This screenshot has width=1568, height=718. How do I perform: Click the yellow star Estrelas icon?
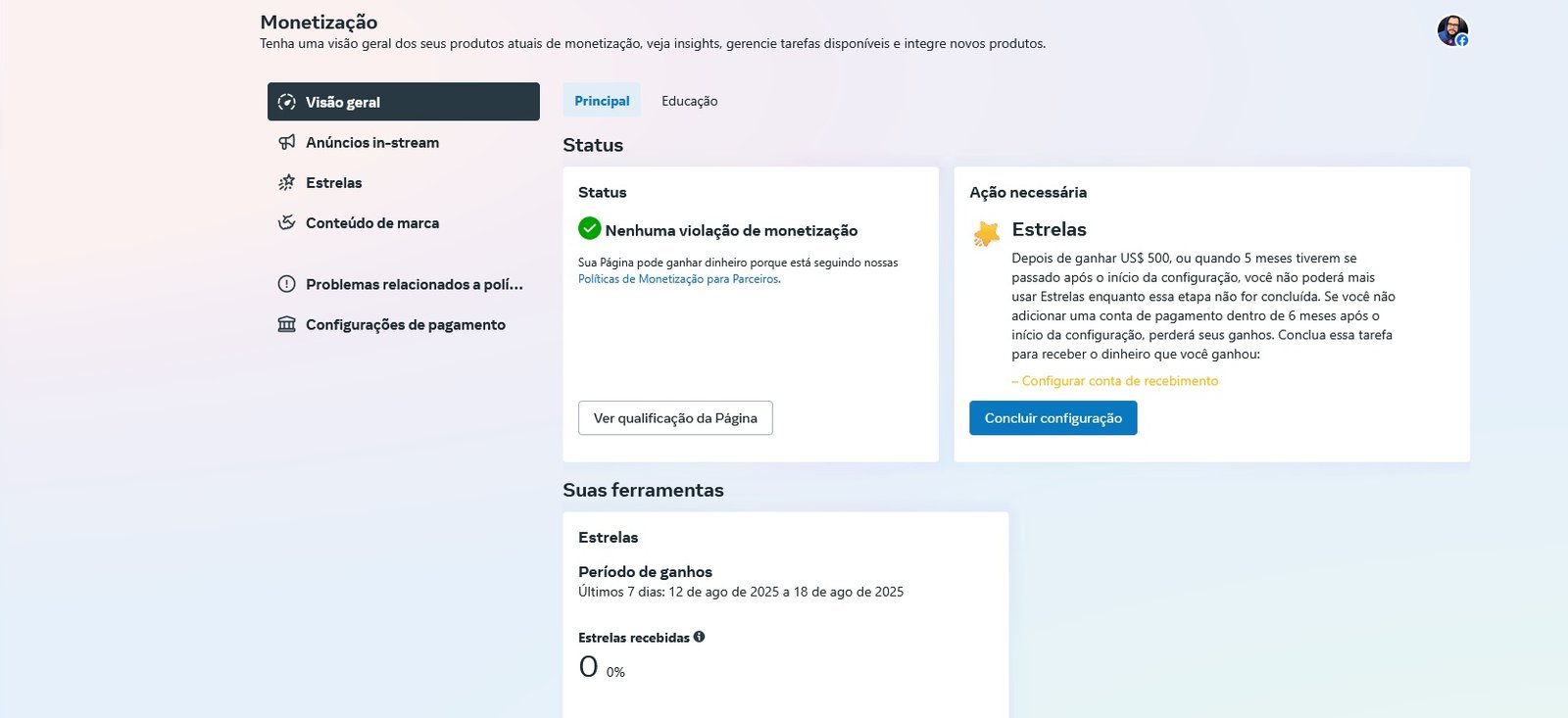(986, 234)
